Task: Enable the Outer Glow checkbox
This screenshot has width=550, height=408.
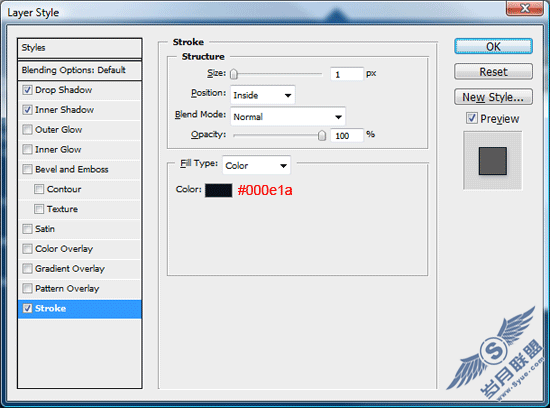Action: click(x=27, y=130)
